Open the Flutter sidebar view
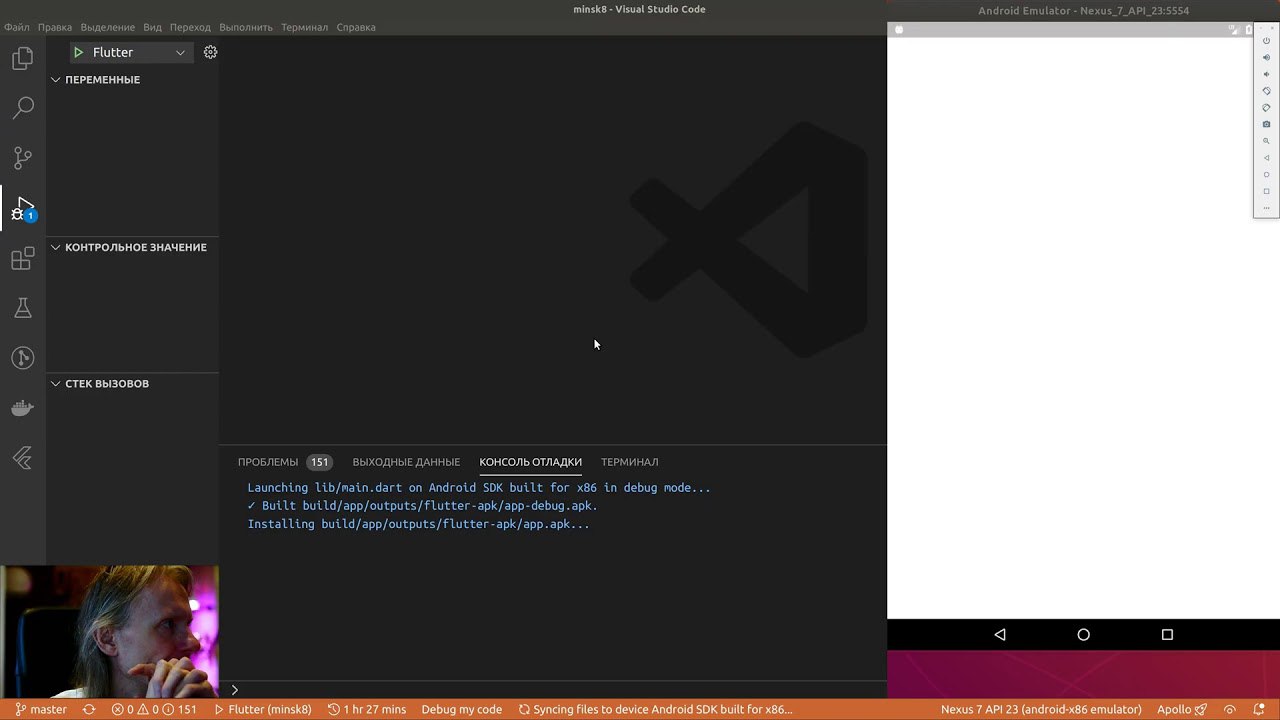1280x720 pixels. [22, 458]
